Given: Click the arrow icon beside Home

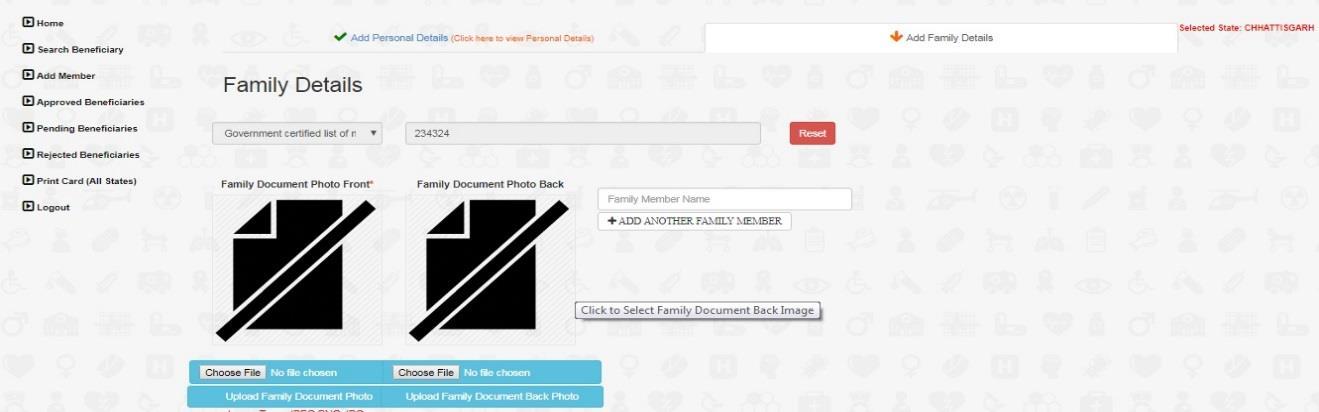Looking at the screenshot, I should [x=28, y=22].
